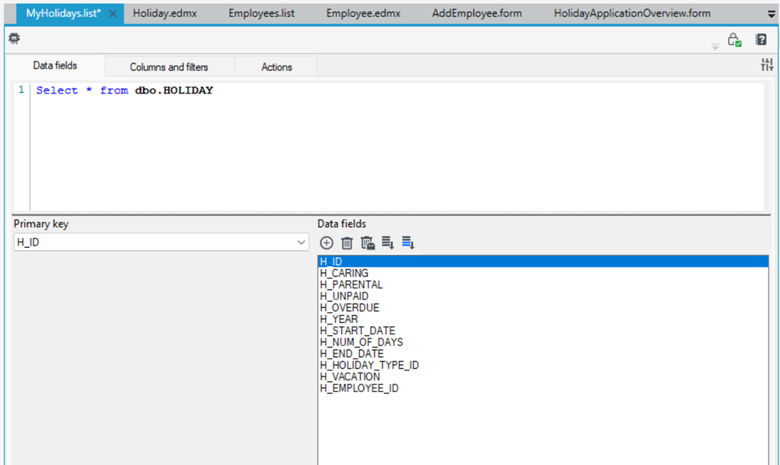
Task: Select H_START_DATE field
Action: [543, 331]
